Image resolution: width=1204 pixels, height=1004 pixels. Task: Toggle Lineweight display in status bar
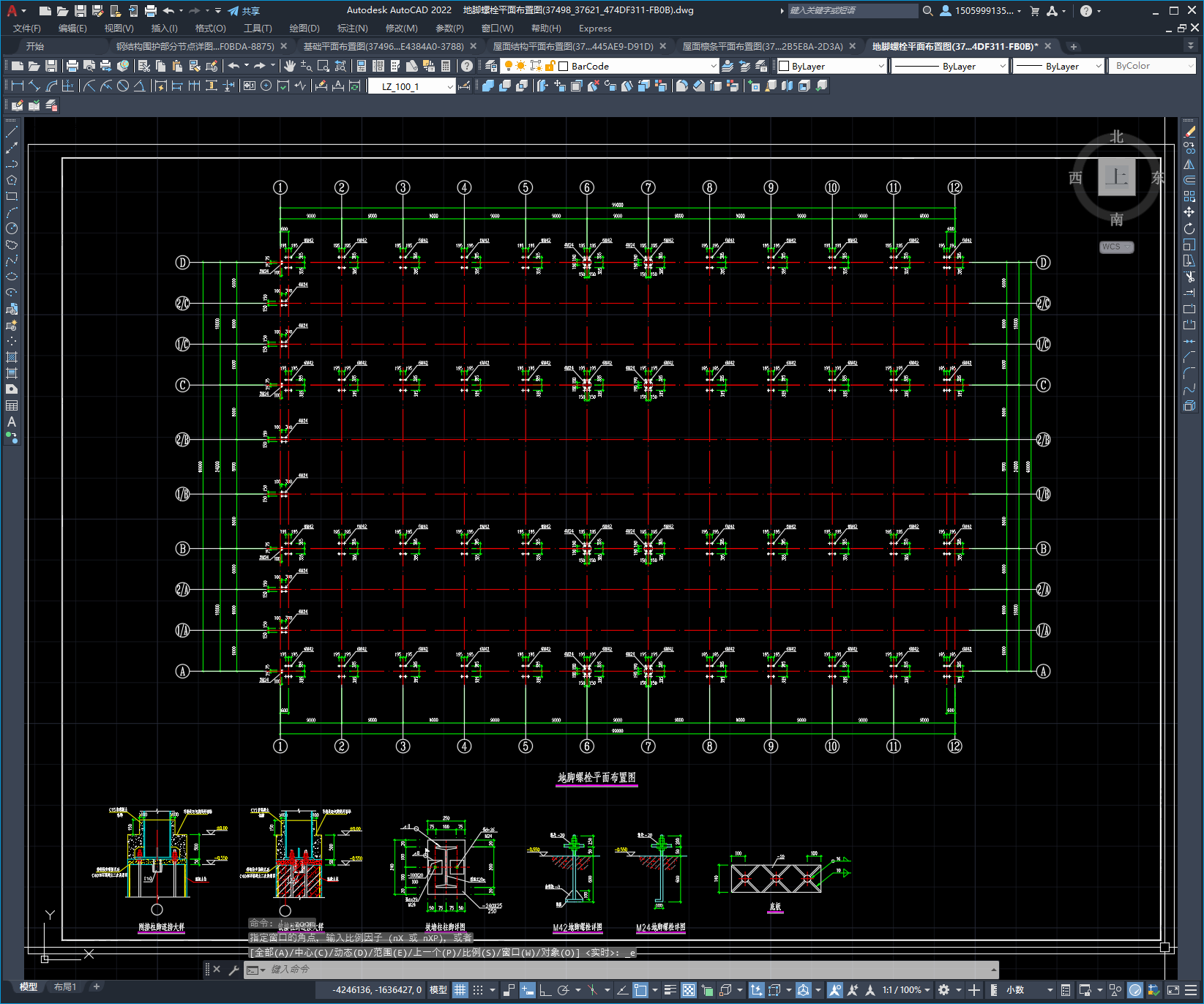670,990
